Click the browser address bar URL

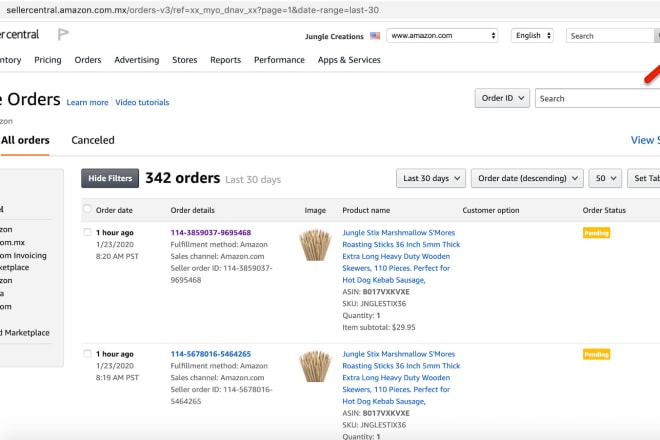(x=193, y=10)
